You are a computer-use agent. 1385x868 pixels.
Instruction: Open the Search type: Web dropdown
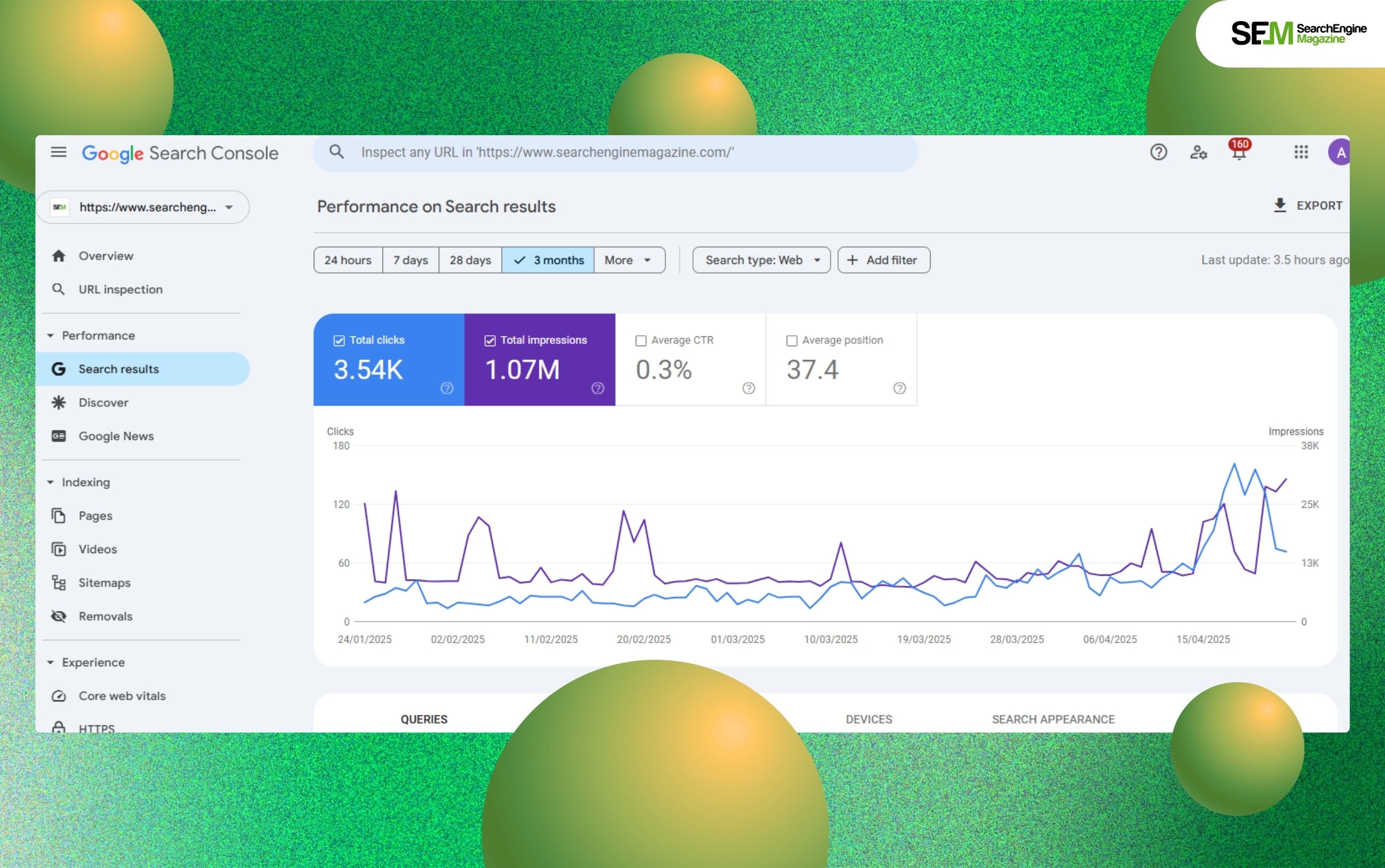761,260
